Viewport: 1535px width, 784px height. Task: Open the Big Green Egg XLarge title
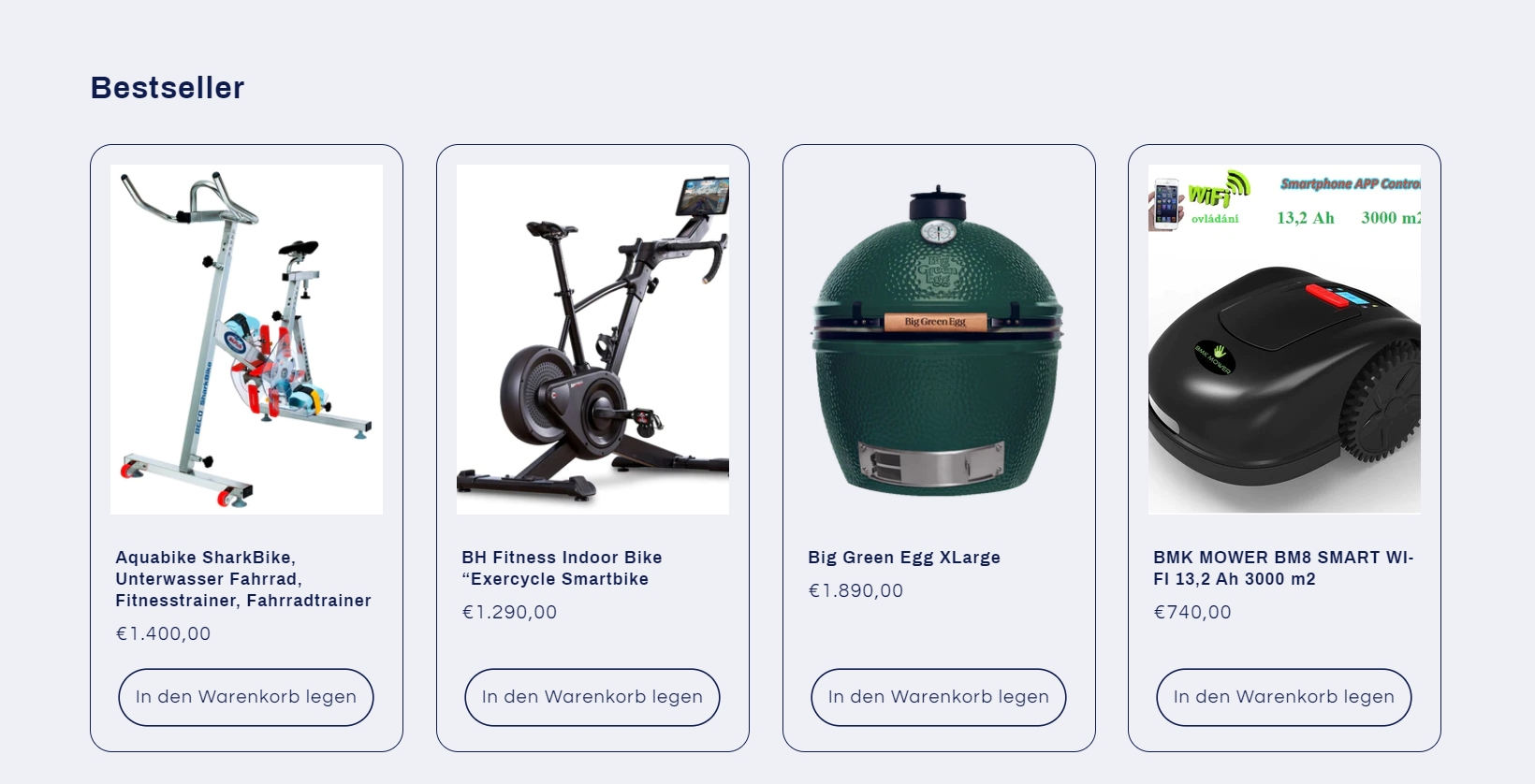pos(904,558)
